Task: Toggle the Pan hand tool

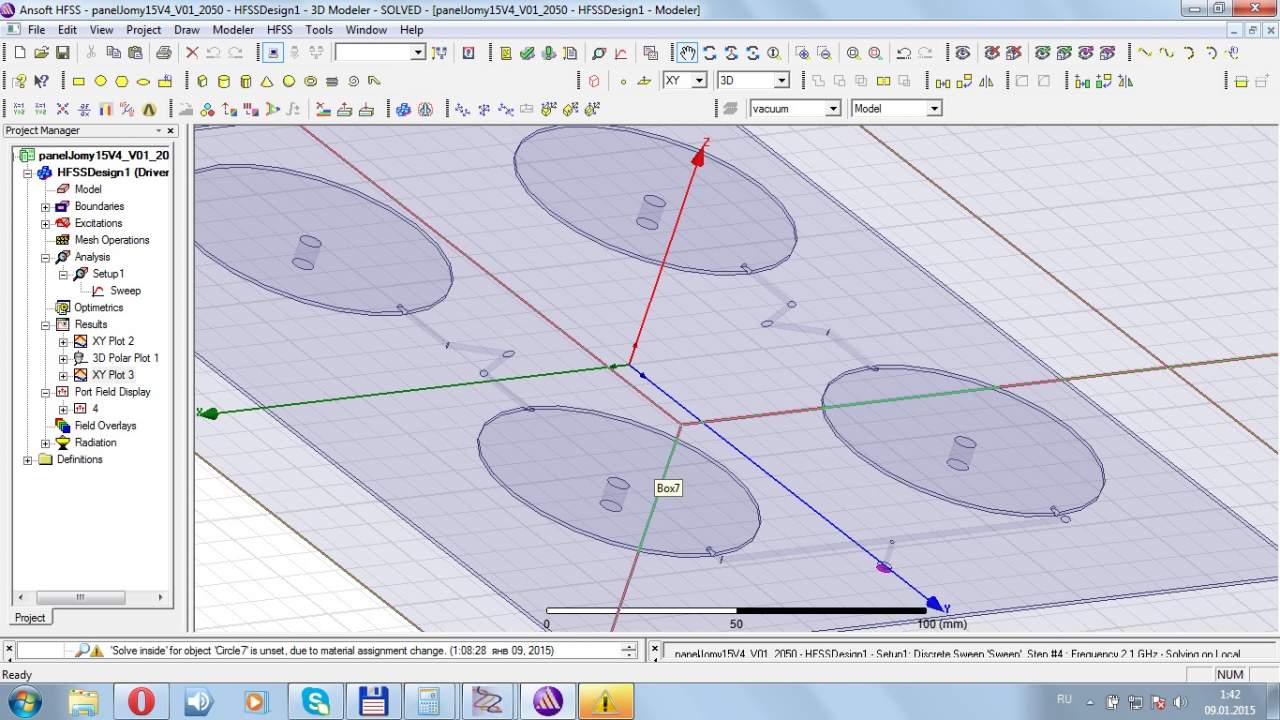Action: [687, 53]
